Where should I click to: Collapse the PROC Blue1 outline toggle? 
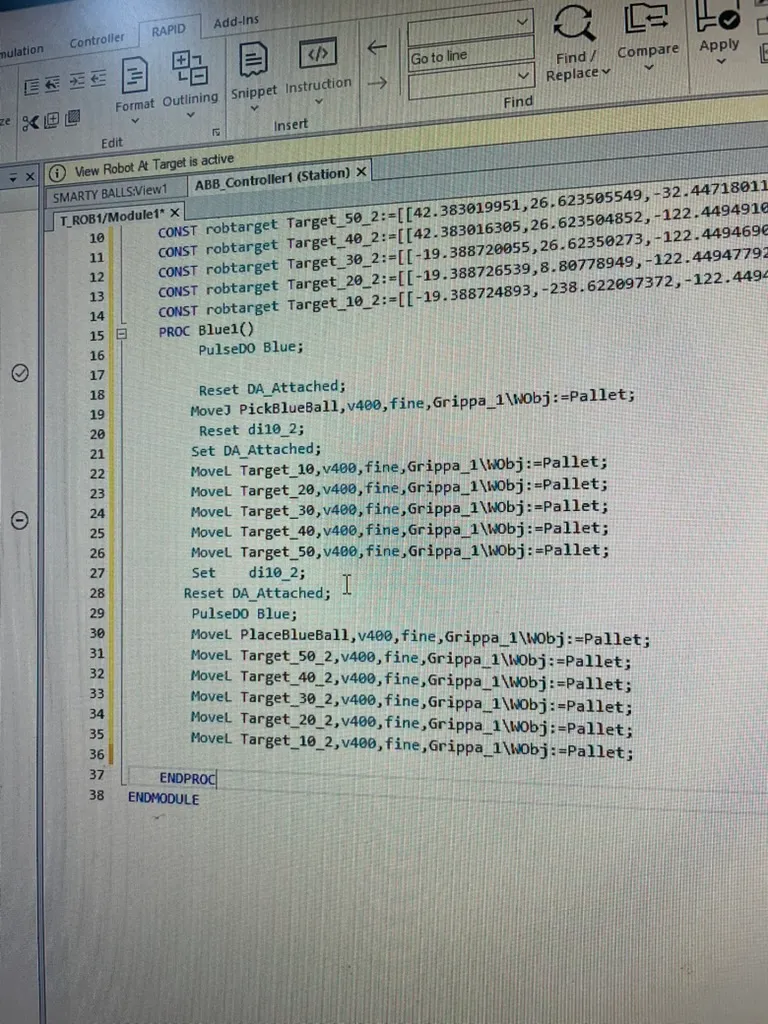coord(121,334)
